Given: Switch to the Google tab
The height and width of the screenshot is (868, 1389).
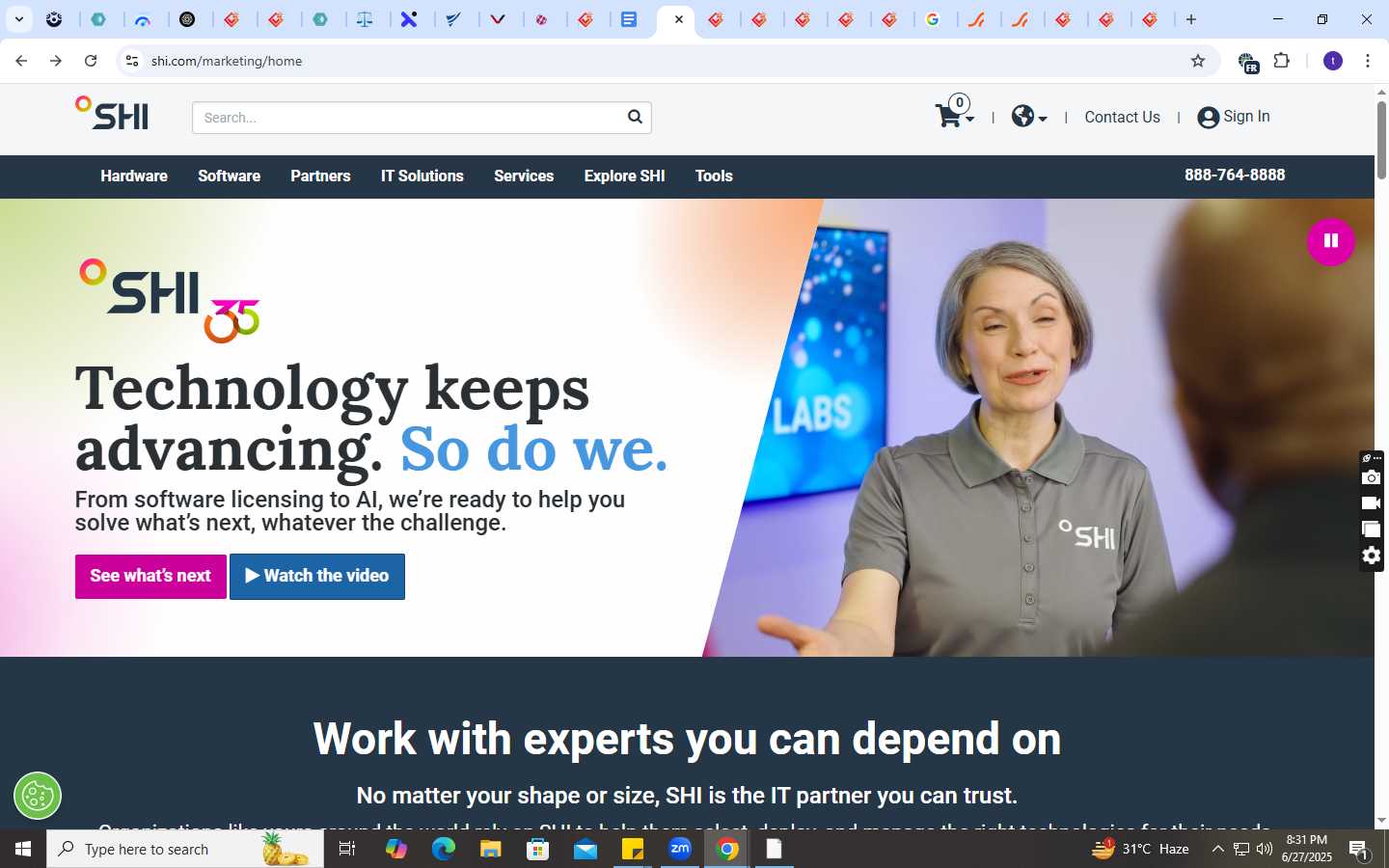Looking at the screenshot, I should (x=933, y=19).
